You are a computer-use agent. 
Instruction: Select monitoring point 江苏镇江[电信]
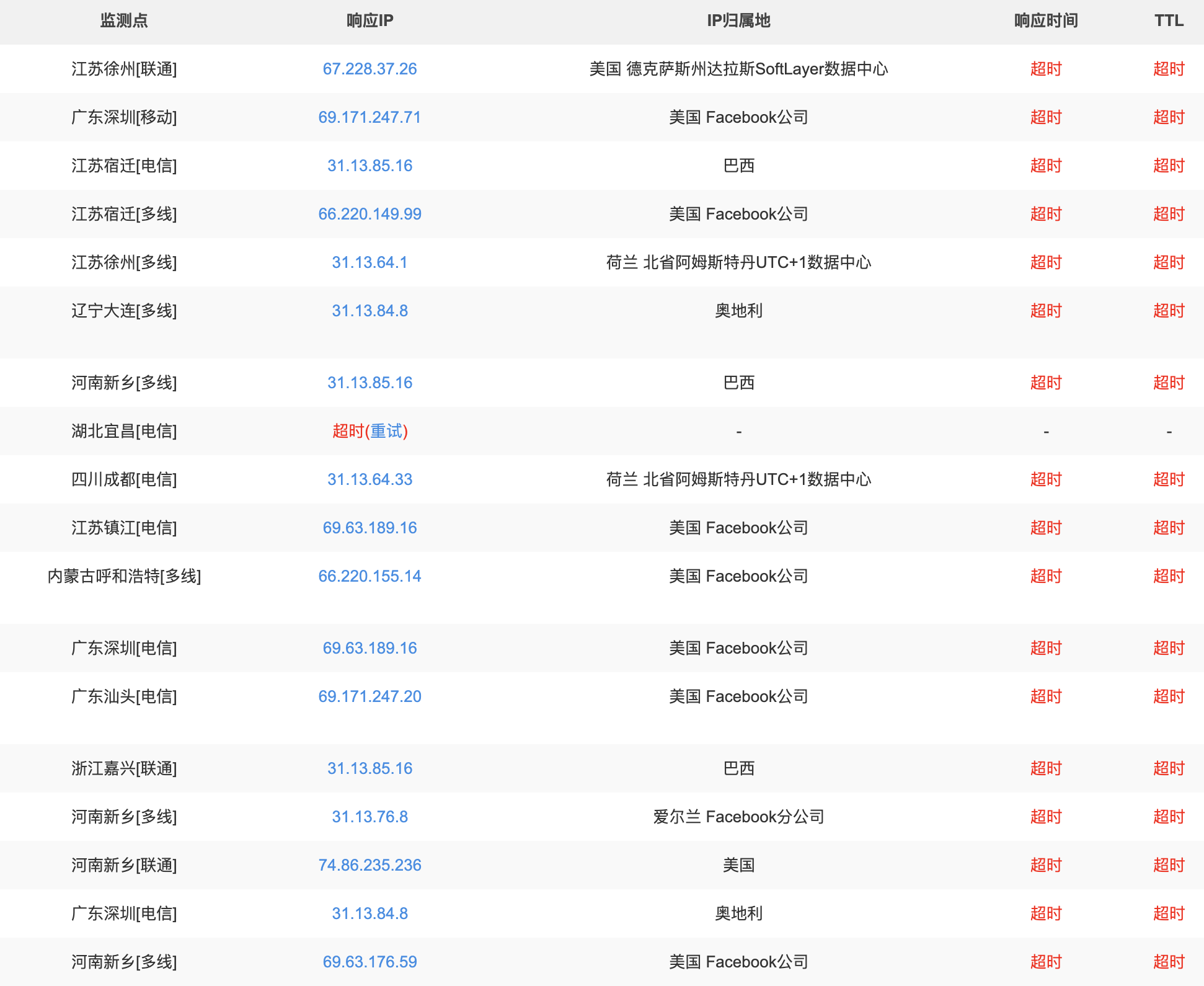point(124,528)
